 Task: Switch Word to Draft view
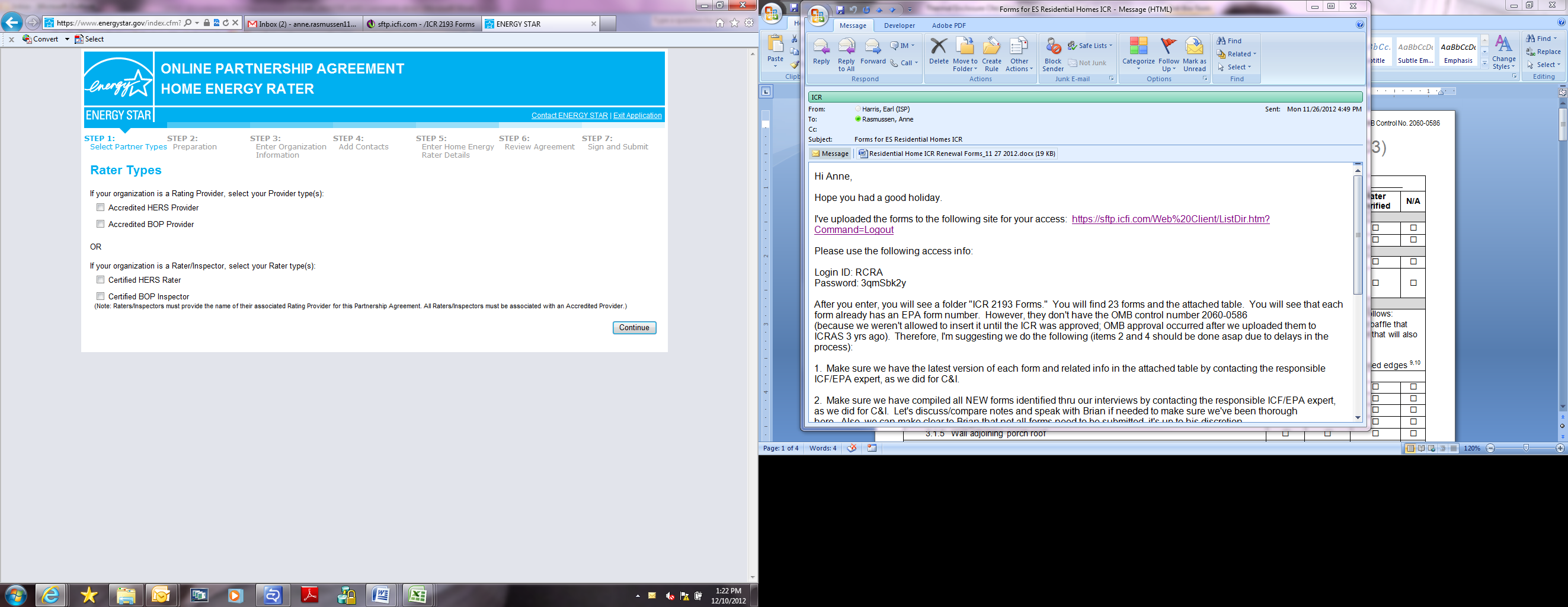(1454, 448)
